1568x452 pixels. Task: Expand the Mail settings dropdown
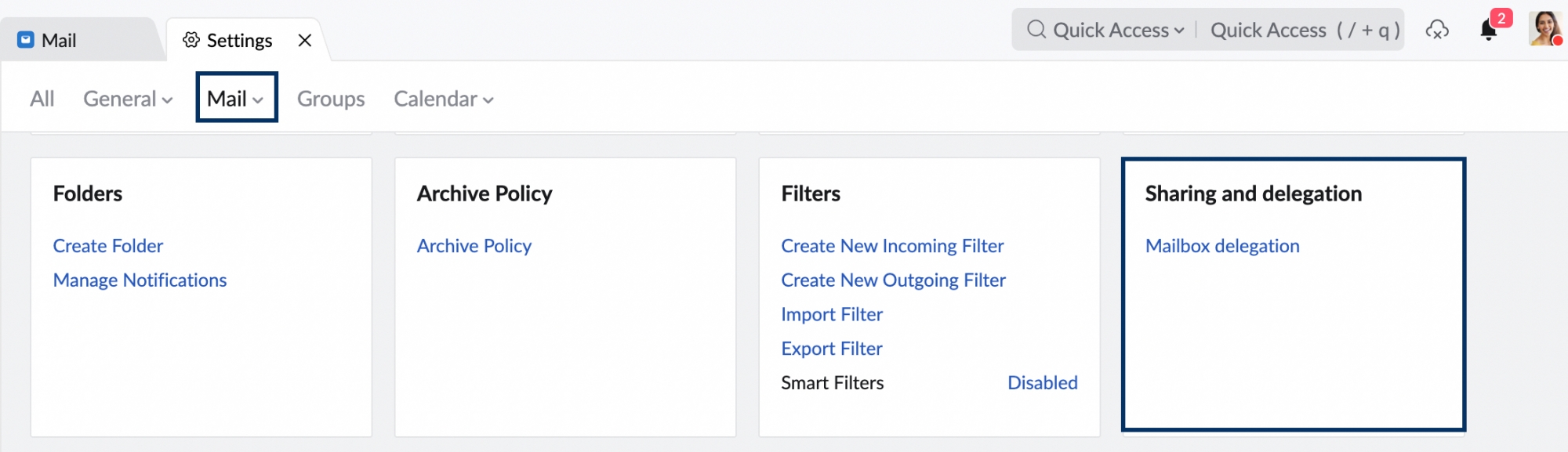tap(236, 99)
